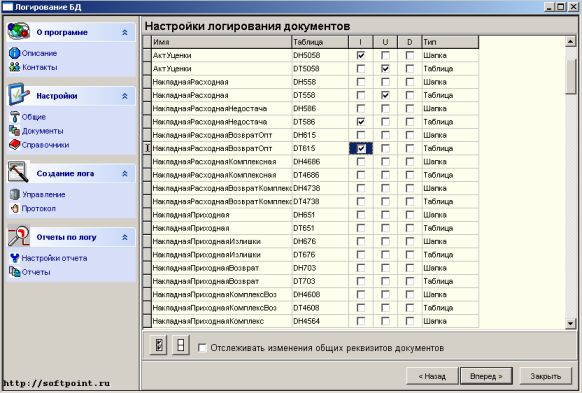Click the Закрыть button
Image resolution: width=582 pixels, height=393 pixels.
click(545, 376)
